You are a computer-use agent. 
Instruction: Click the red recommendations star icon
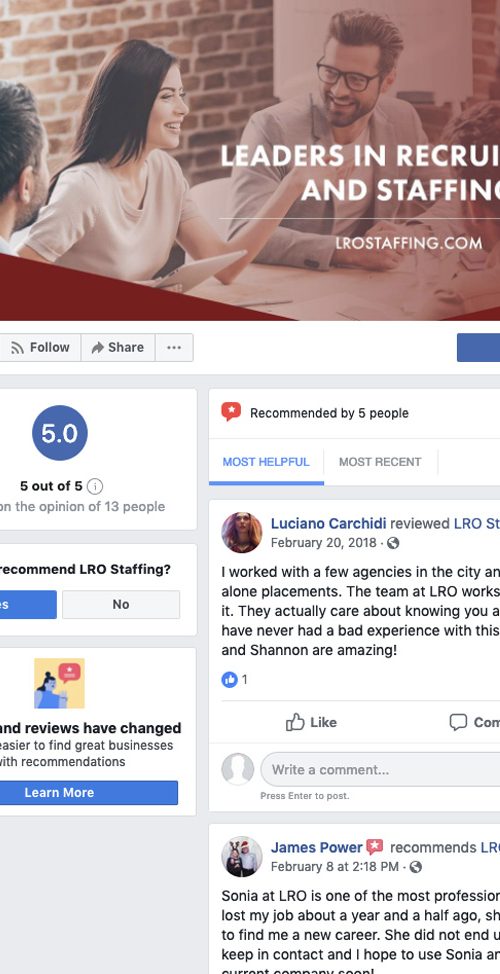(x=231, y=412)
